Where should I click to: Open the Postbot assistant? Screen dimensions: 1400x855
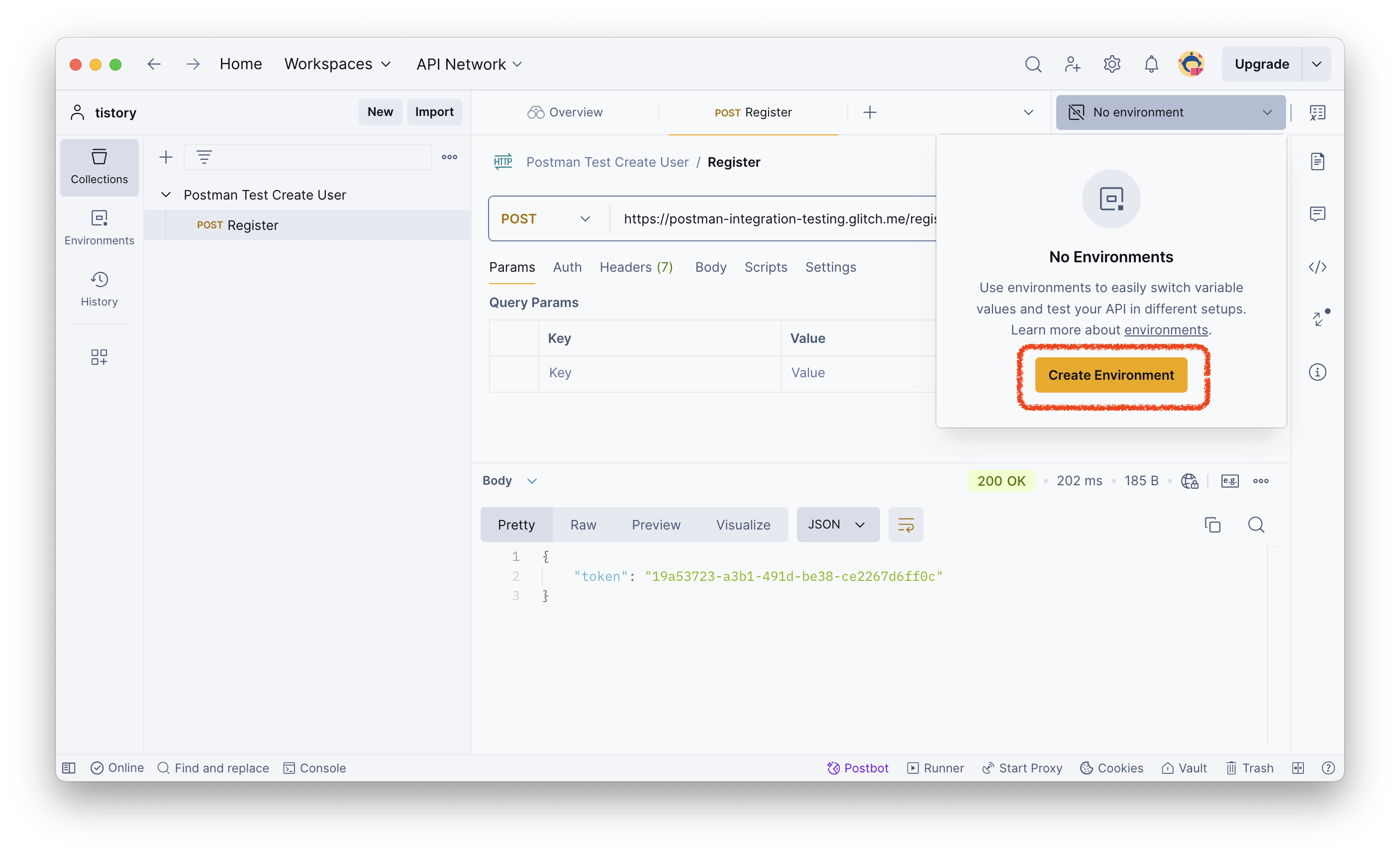click(857, 768)
